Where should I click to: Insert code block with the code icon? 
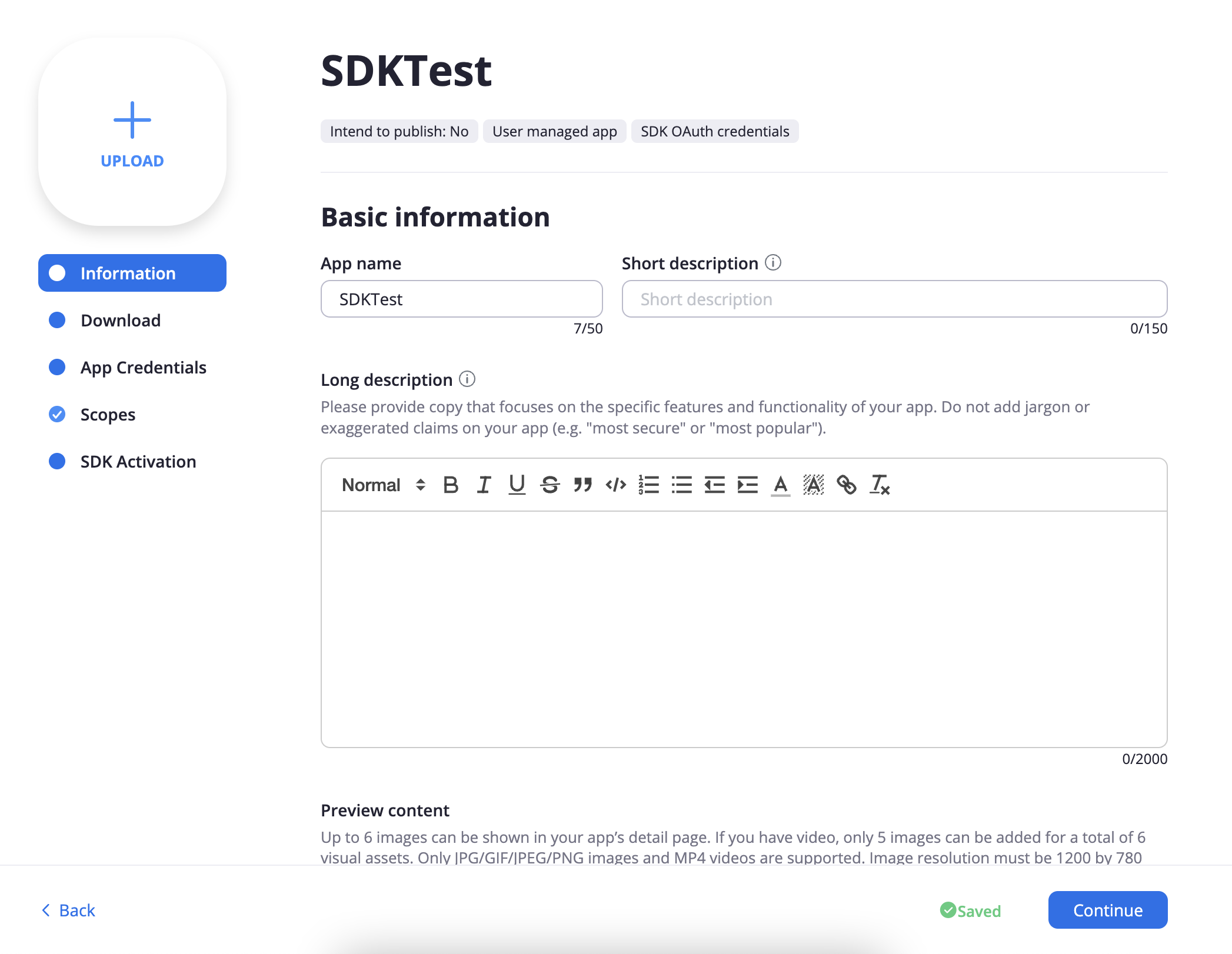coord(615,485)
